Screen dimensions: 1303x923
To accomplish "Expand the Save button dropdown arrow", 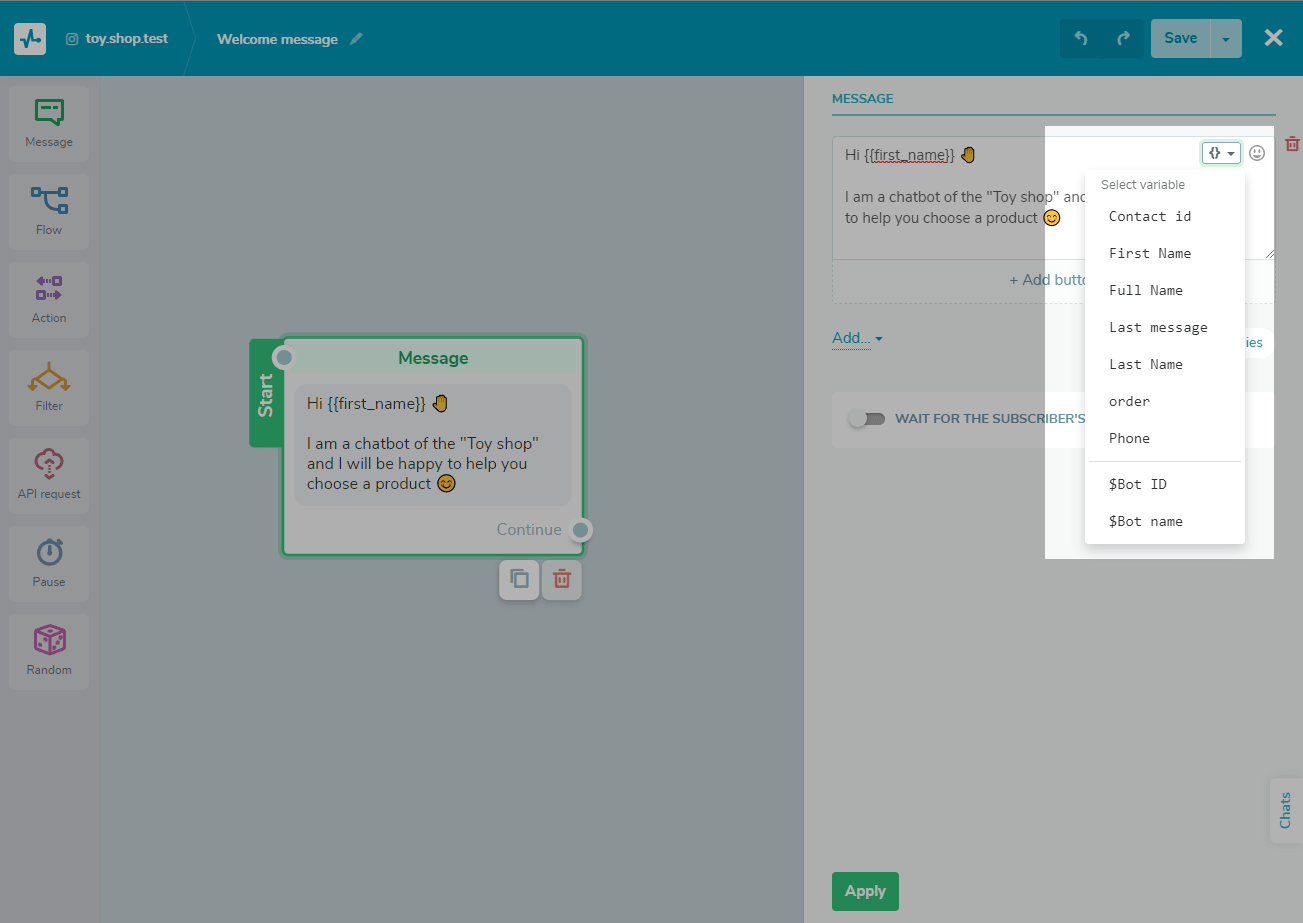I will (1226, 39).
